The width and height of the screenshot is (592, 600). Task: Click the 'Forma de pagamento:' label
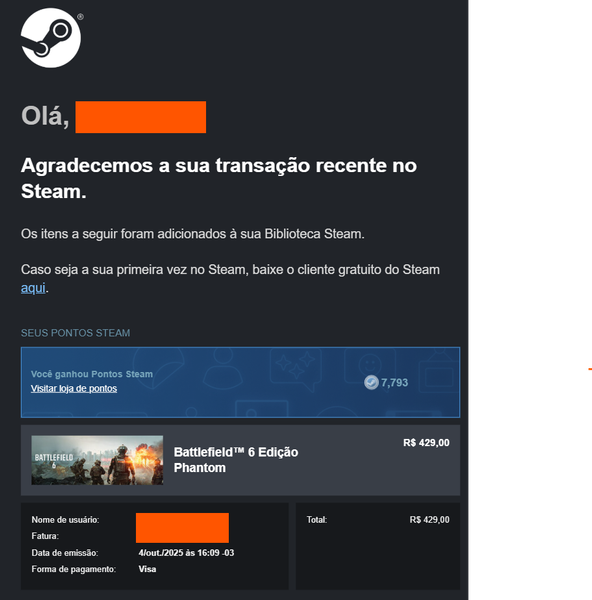73,569
